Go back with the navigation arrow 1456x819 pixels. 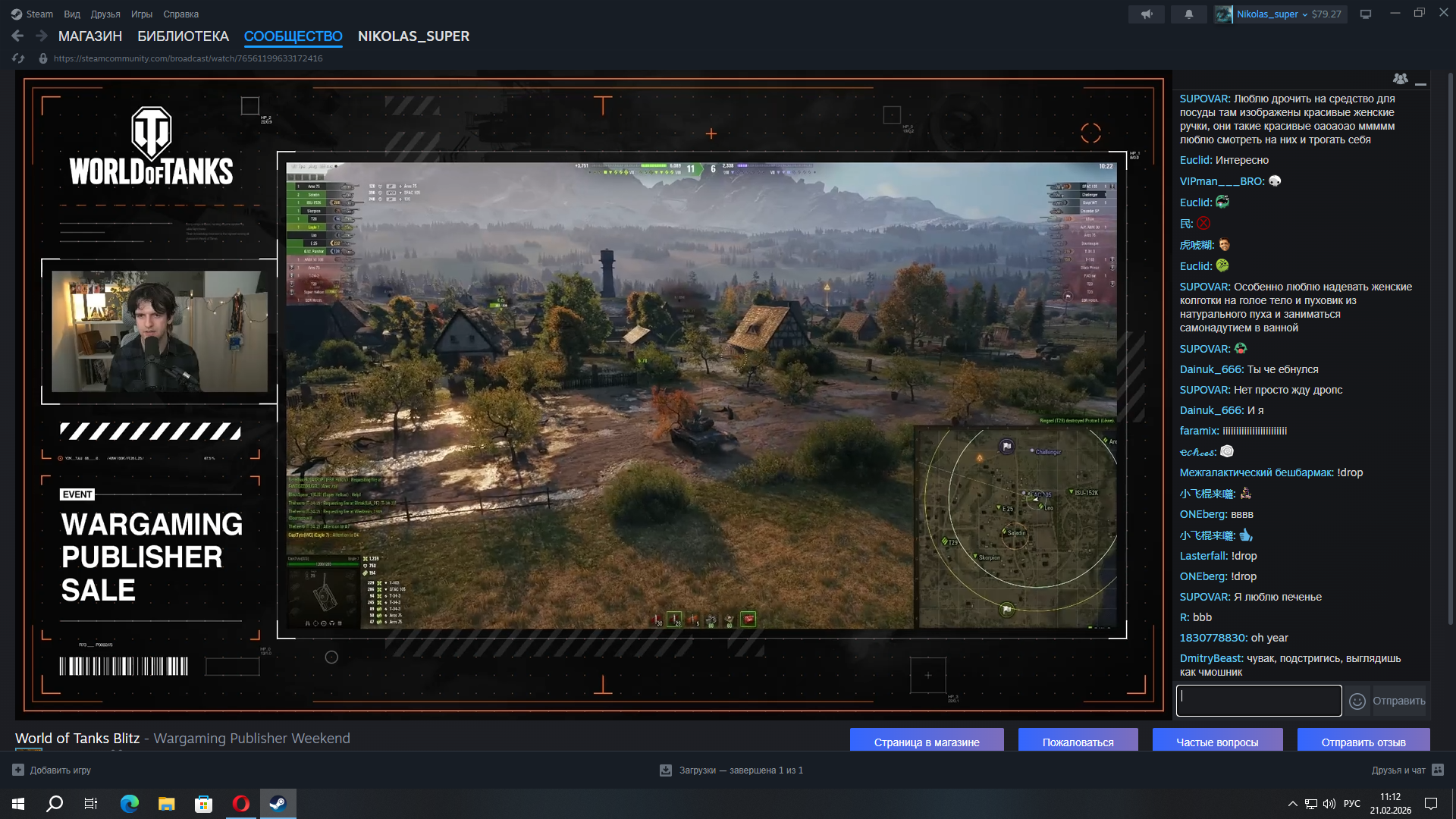[17, 36]
